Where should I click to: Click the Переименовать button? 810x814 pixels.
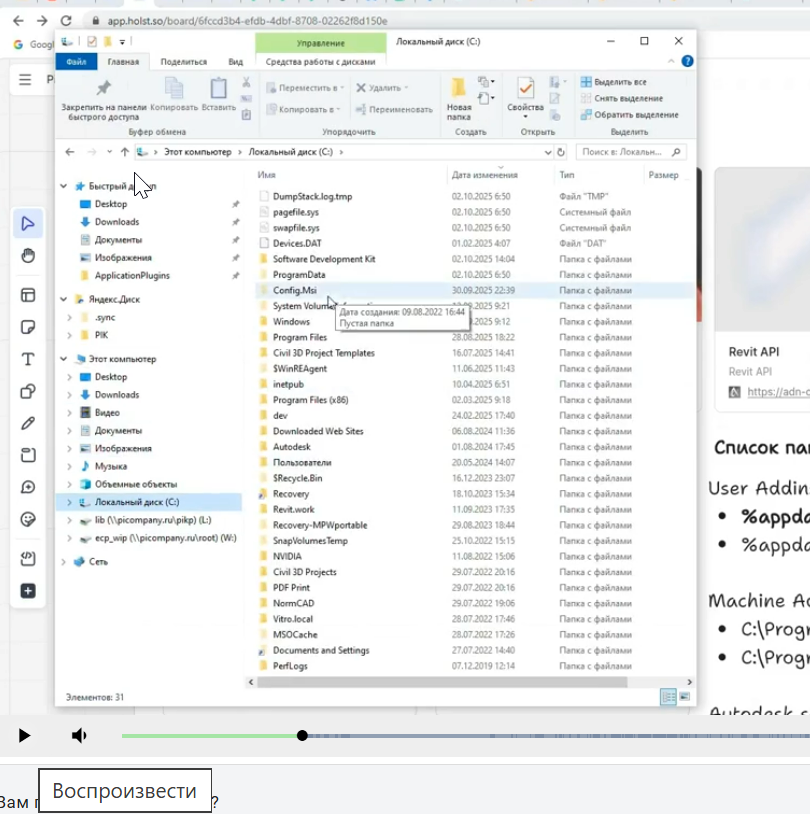pos(394,110)
